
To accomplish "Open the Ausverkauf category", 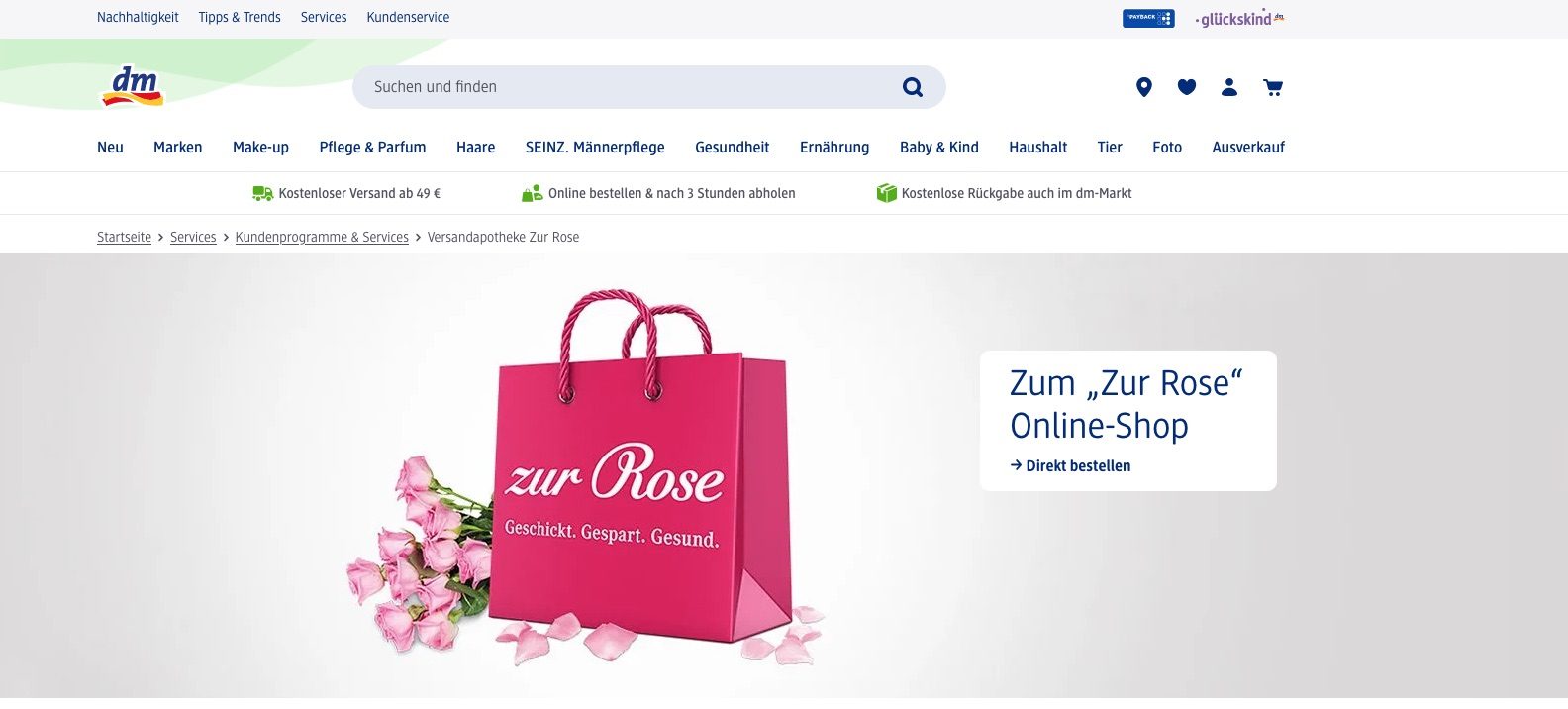I will pyautogui.click(x=1248, y=147).
